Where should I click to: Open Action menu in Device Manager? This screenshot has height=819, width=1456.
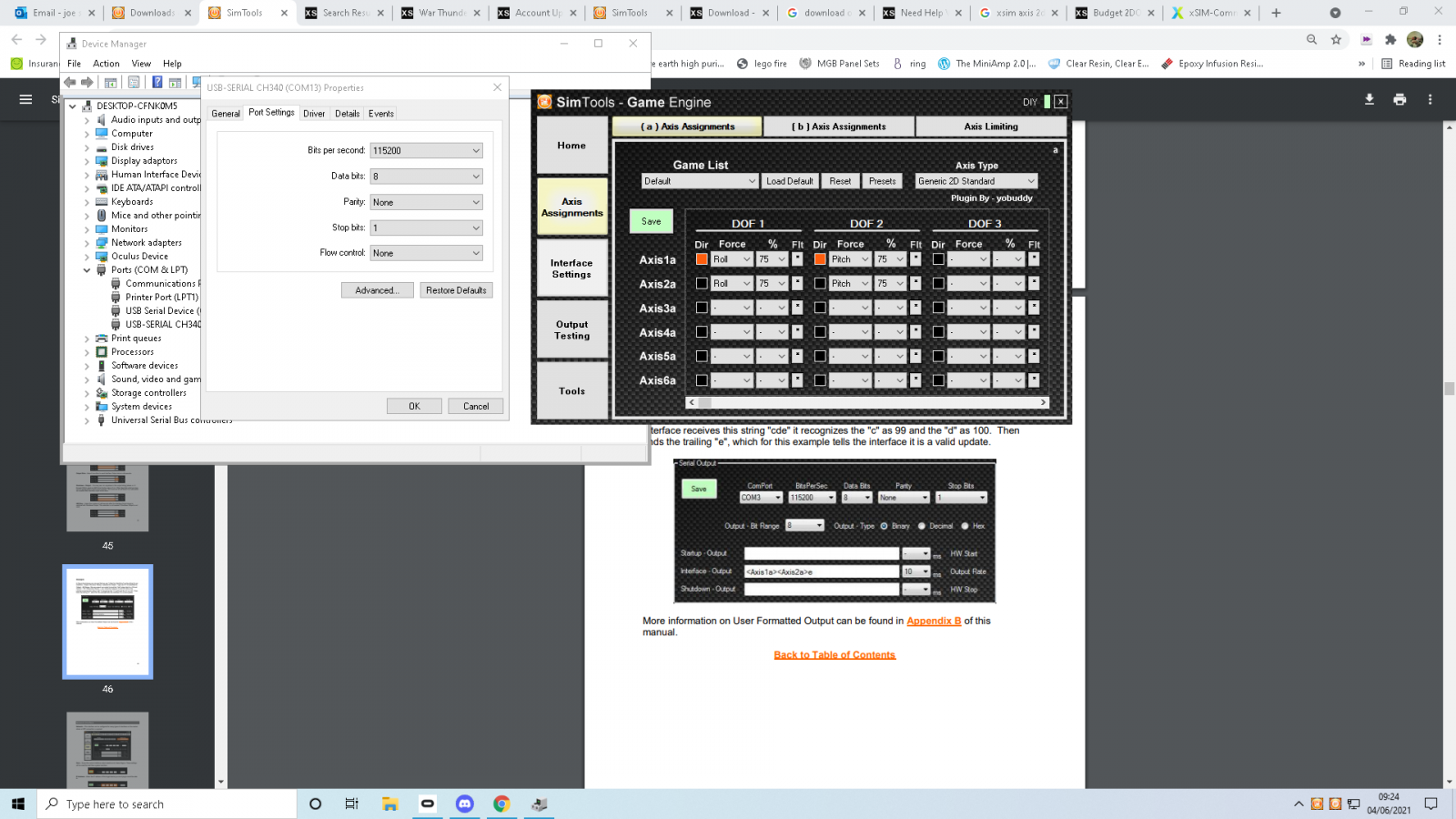pos(106,64)
